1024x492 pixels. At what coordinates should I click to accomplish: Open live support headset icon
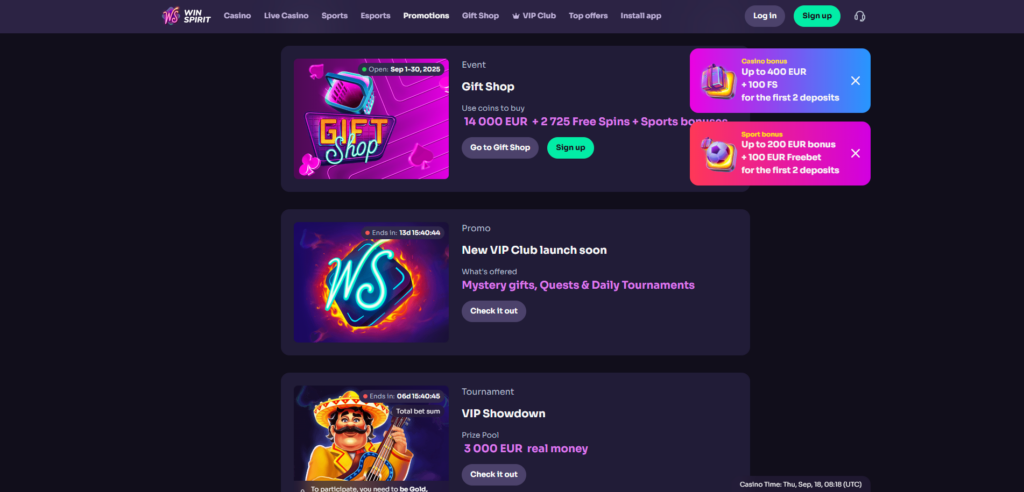(859, 16)
